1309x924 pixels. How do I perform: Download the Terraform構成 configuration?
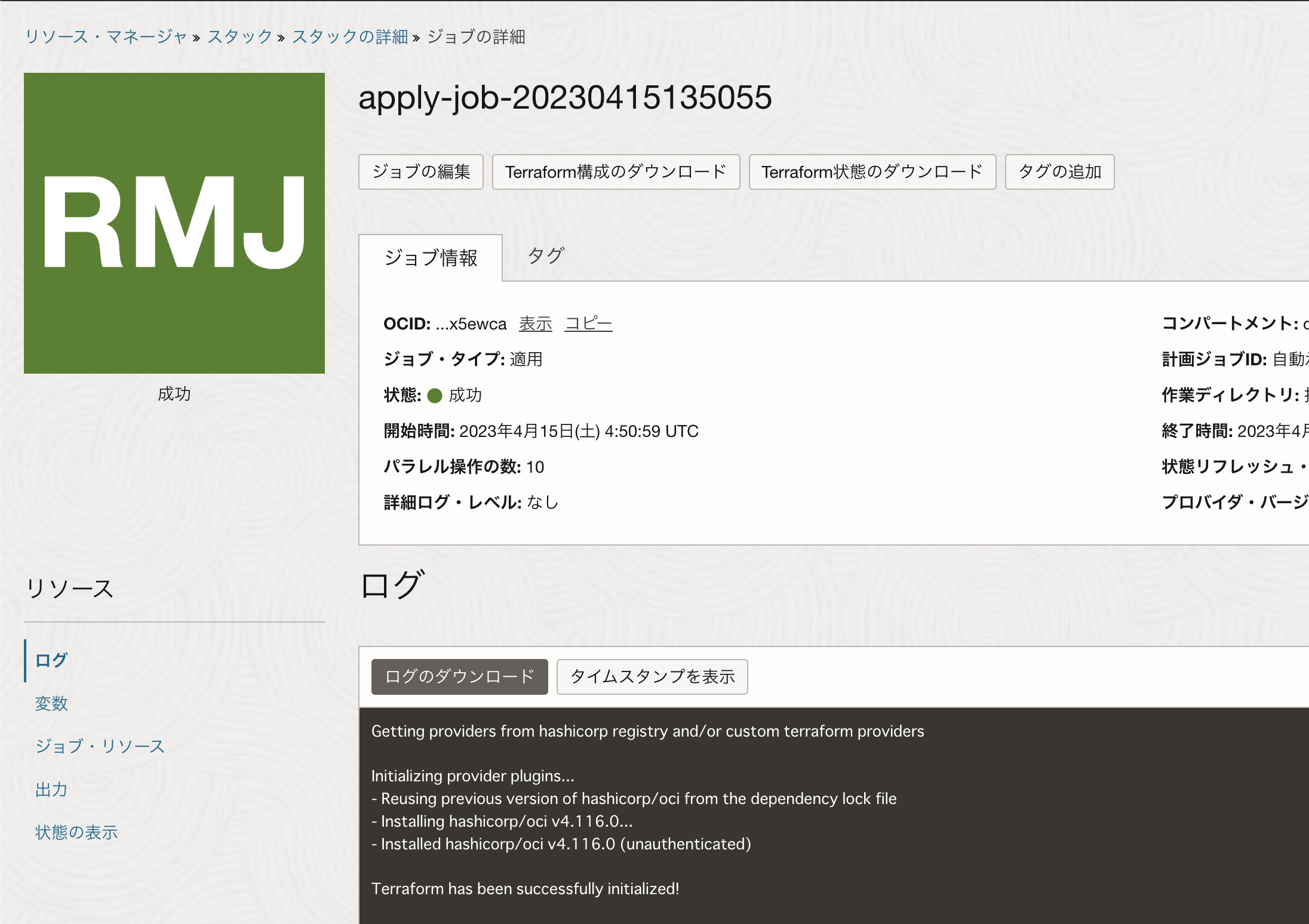(616, 172)
